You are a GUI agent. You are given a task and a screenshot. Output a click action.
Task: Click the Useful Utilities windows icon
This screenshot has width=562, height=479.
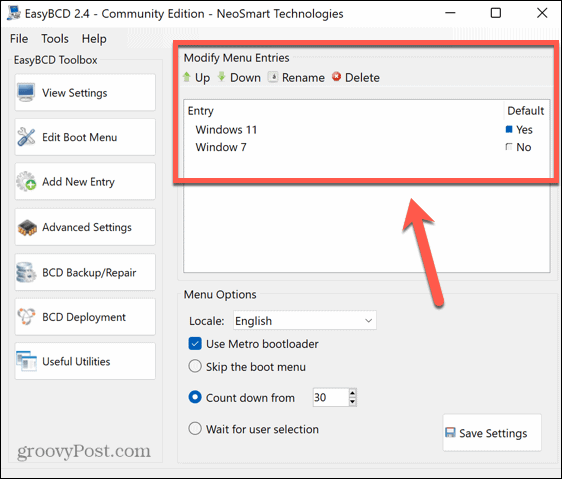pos(27,361)
